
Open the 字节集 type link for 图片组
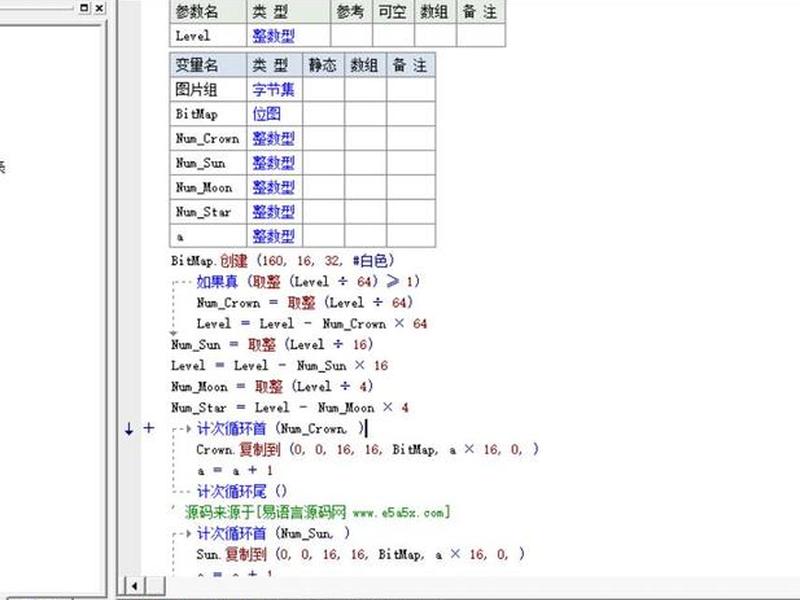click(x=273, y=90)
